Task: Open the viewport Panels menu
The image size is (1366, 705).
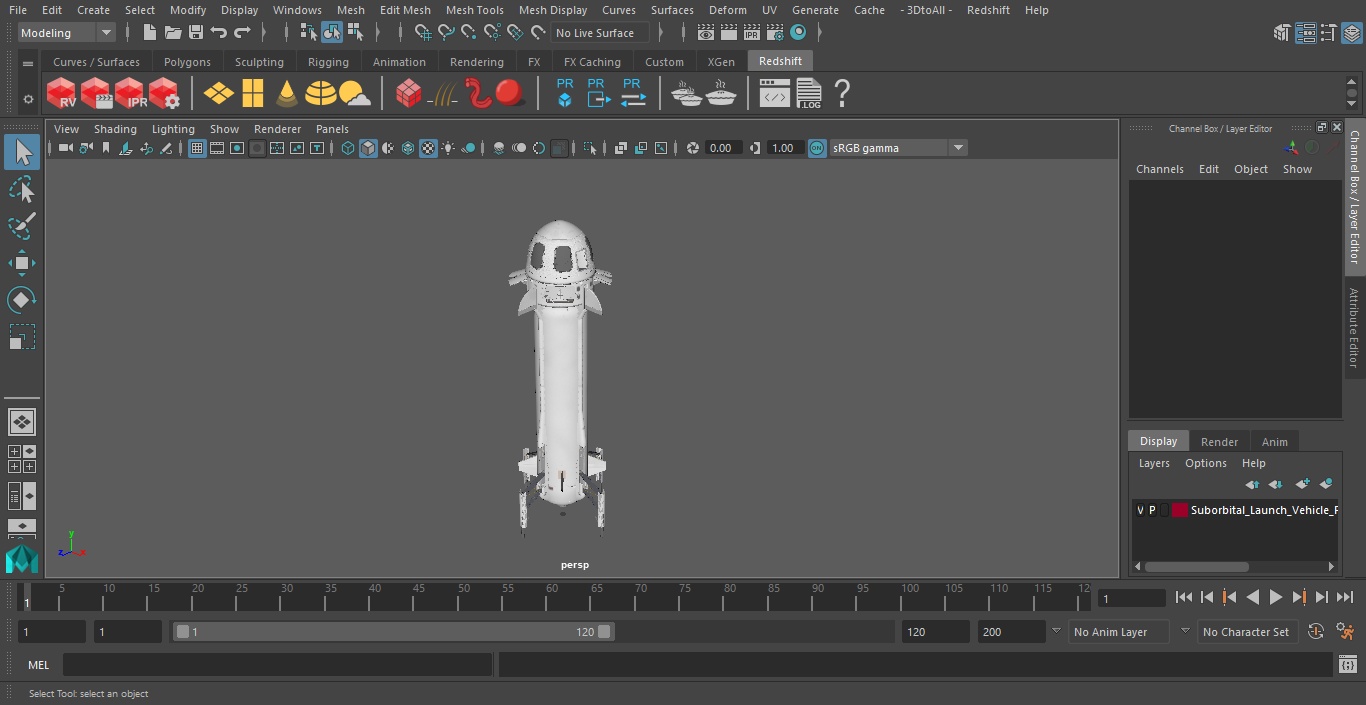Action: (332, 129)
